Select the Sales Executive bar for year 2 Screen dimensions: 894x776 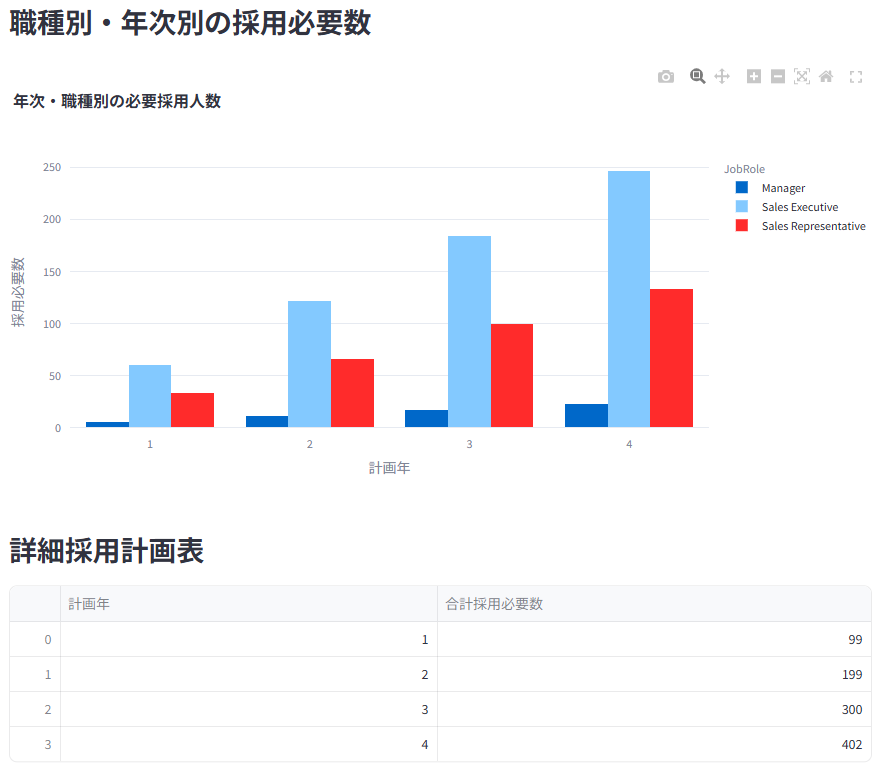coord(309,364)
